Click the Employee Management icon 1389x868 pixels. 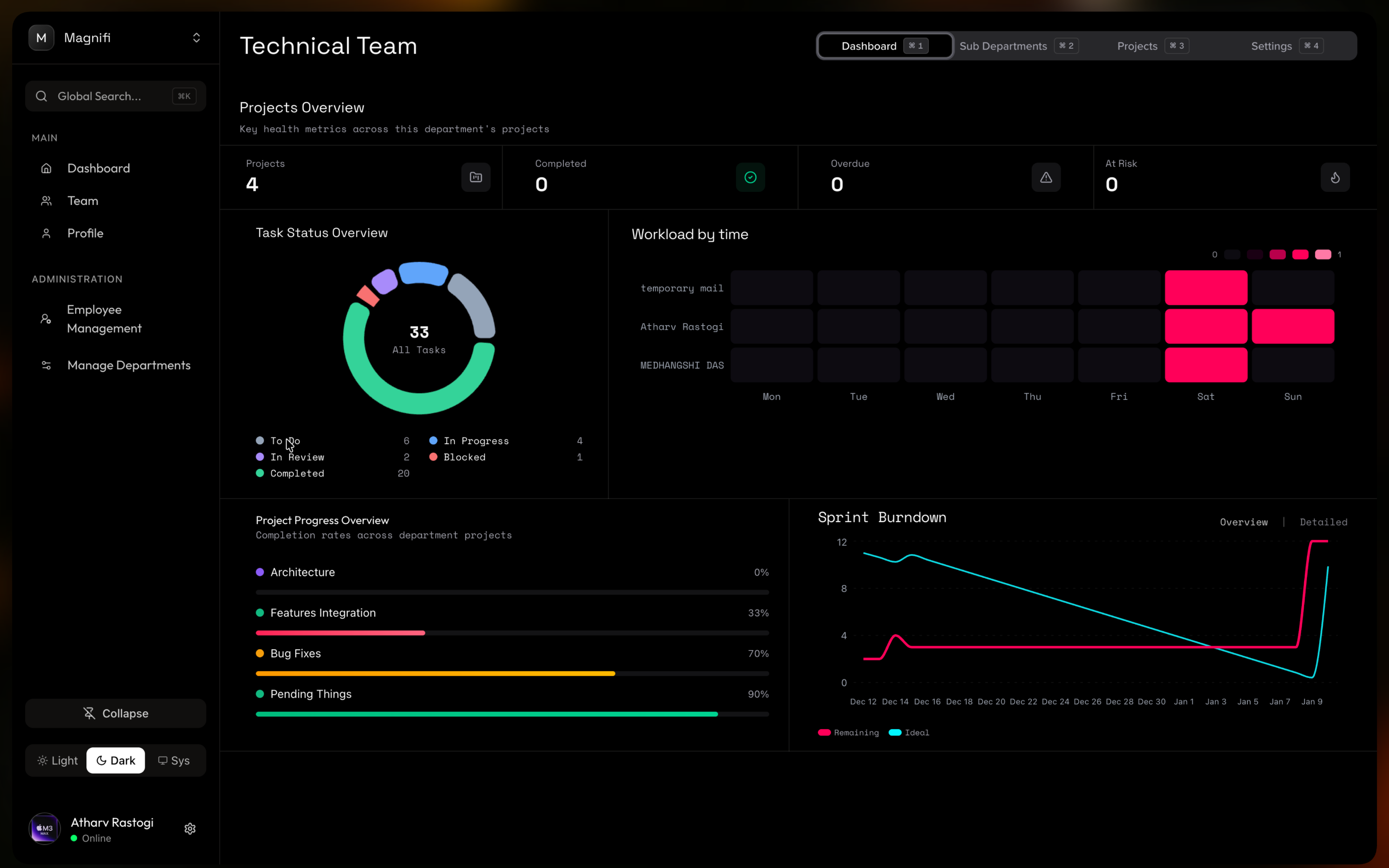[46, 319]
